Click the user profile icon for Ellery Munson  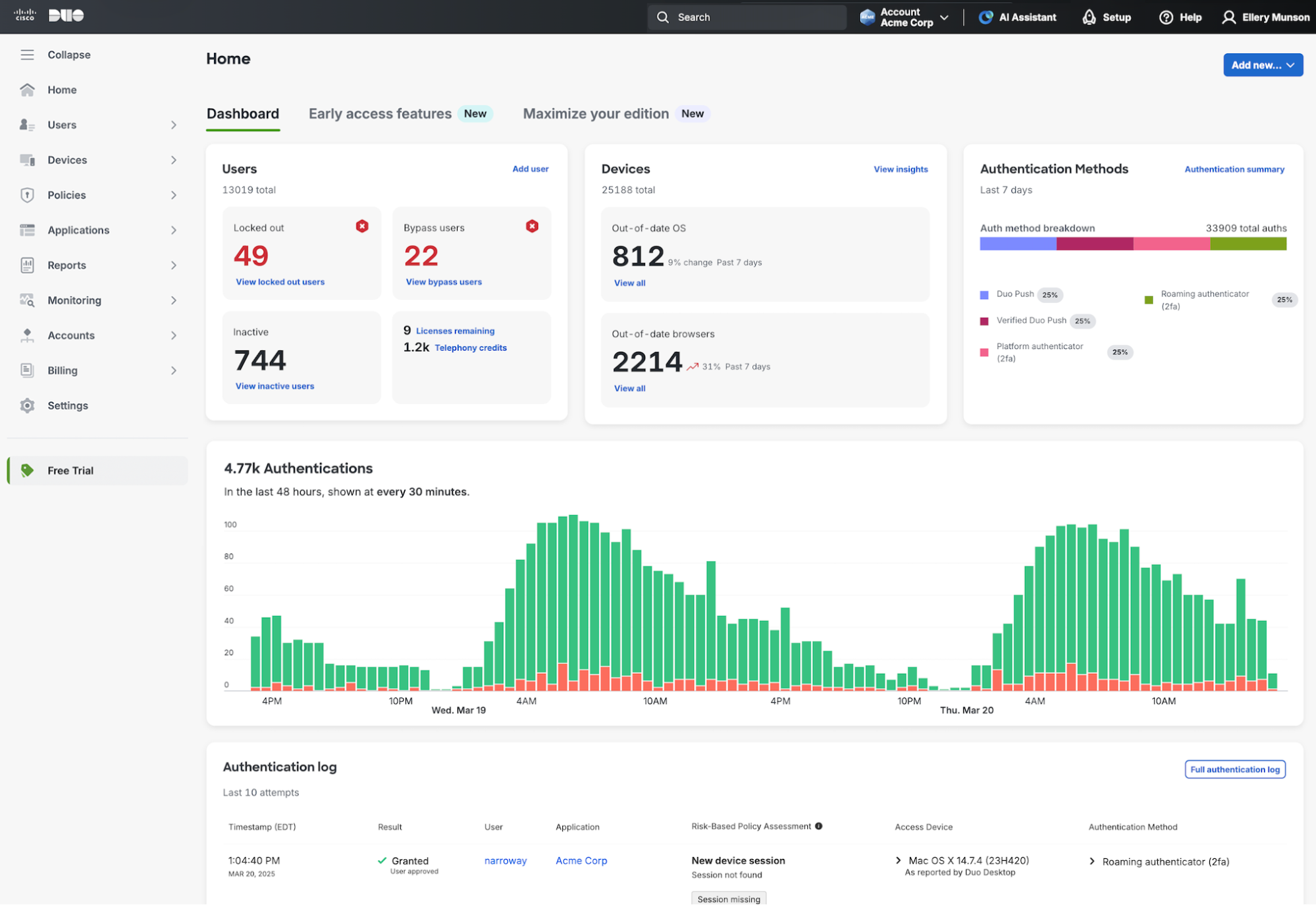1228,17
